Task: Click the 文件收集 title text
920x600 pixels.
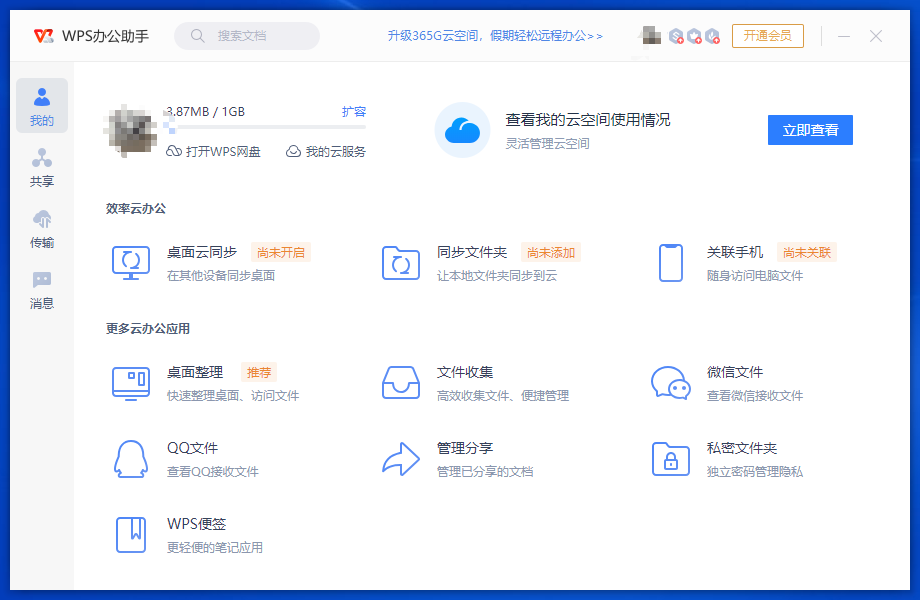Action: [465, 372]
